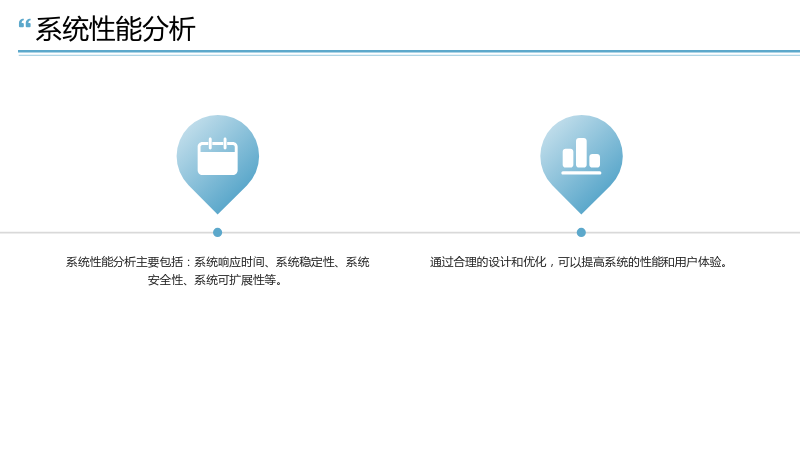Click the words 系统稳定性 in left paragraph
Image resolution: width=800 pixels, height=450 pixels.
point(305,262)
